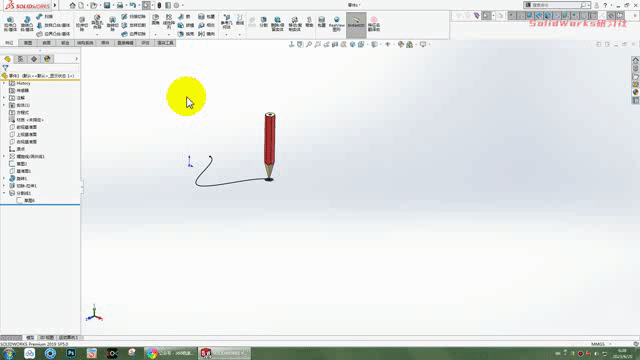Open Photoshop from the Windows taskbar

point(71,353)
